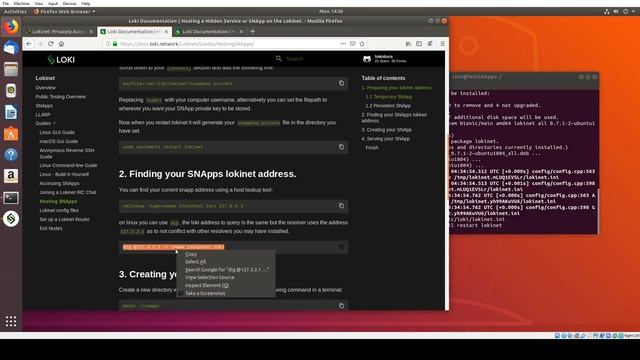Image resolution: width=640 pixels, height=360 pixels.
Task: Go back in Firefox
Action: coord(29,44)
